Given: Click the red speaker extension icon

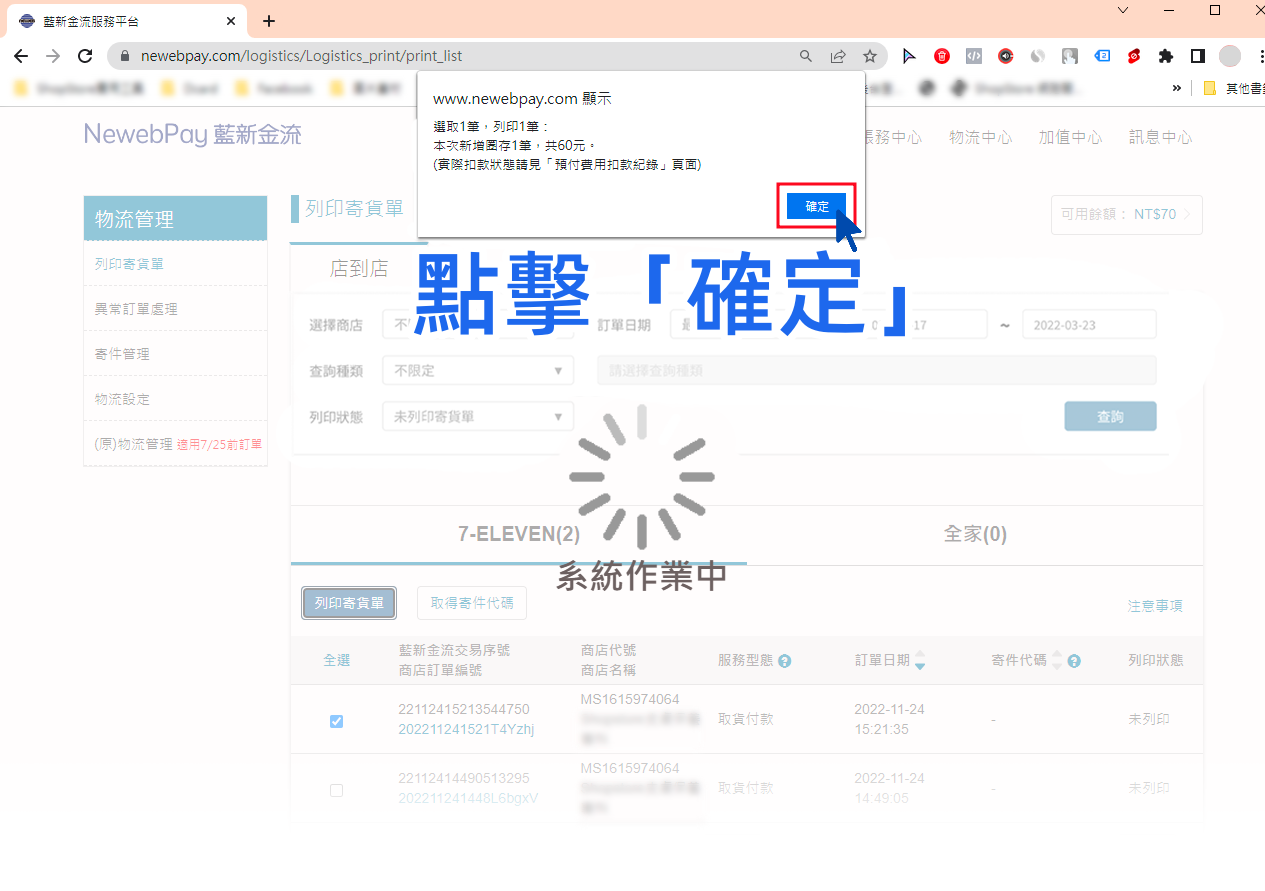Looking at the screenshot, I should tap(1006, 56).
